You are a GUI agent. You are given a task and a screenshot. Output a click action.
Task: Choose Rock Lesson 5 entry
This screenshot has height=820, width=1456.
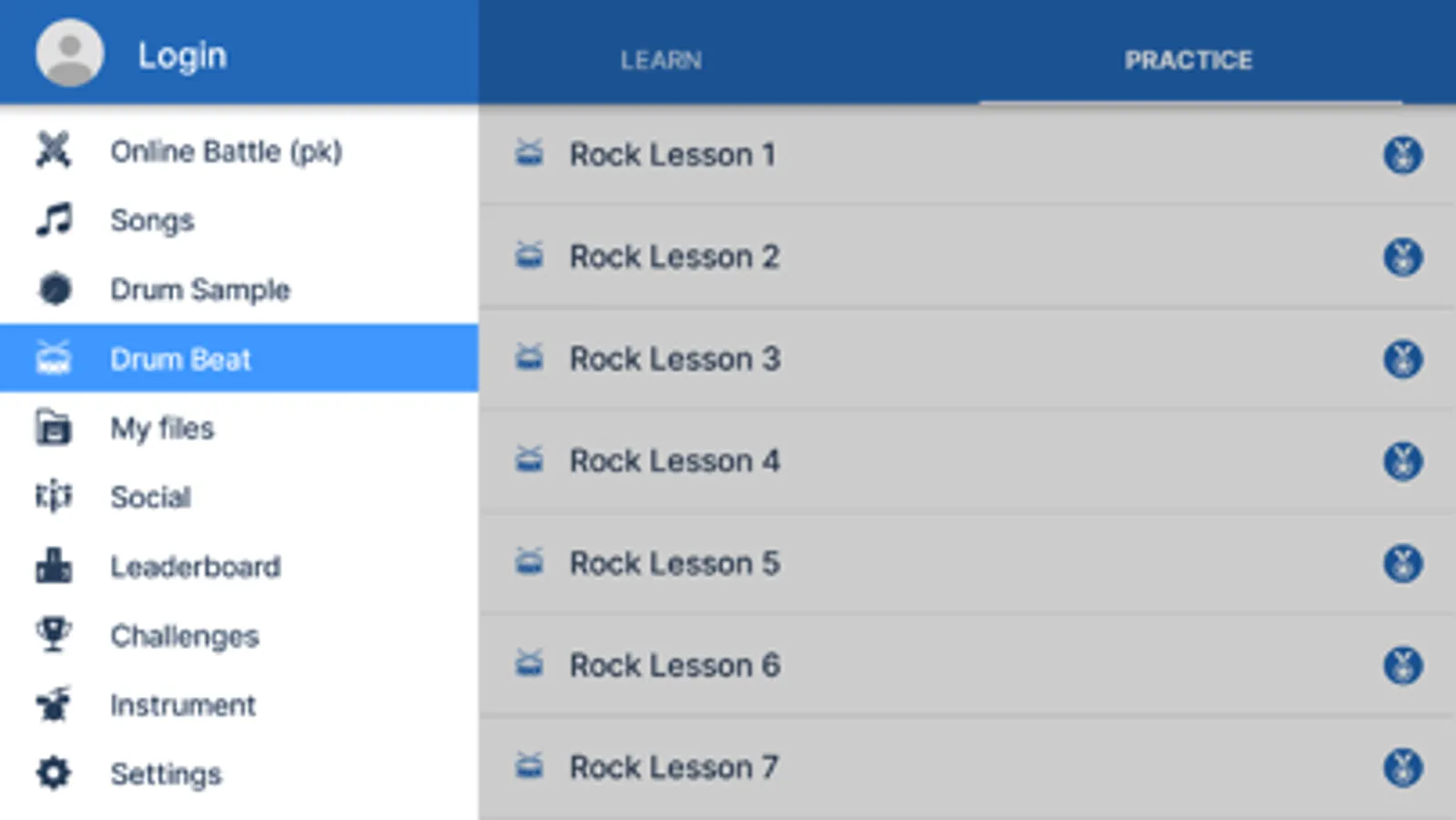674,563
